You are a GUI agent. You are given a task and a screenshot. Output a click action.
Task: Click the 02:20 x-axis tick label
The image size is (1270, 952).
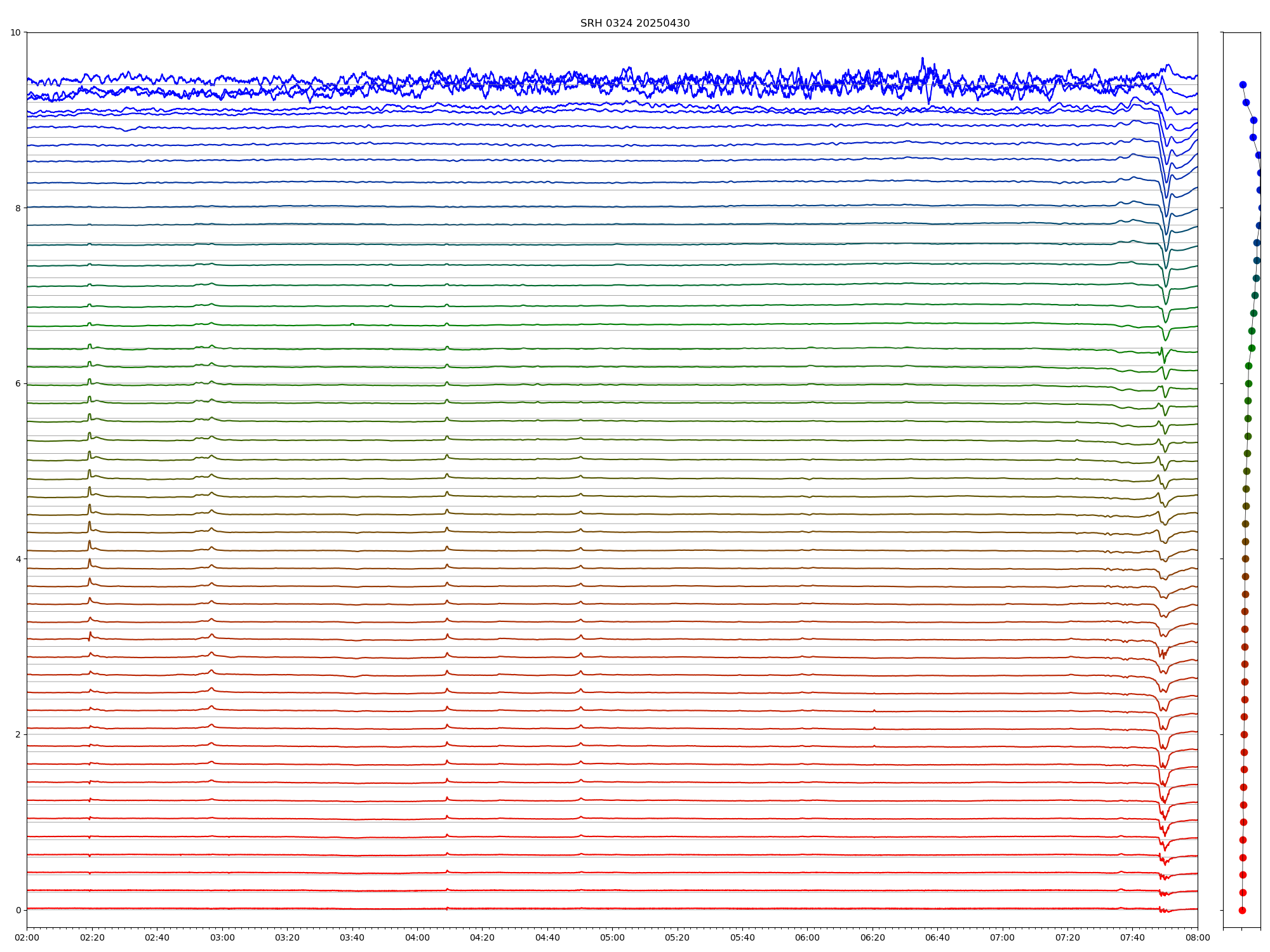coord(92,937)
